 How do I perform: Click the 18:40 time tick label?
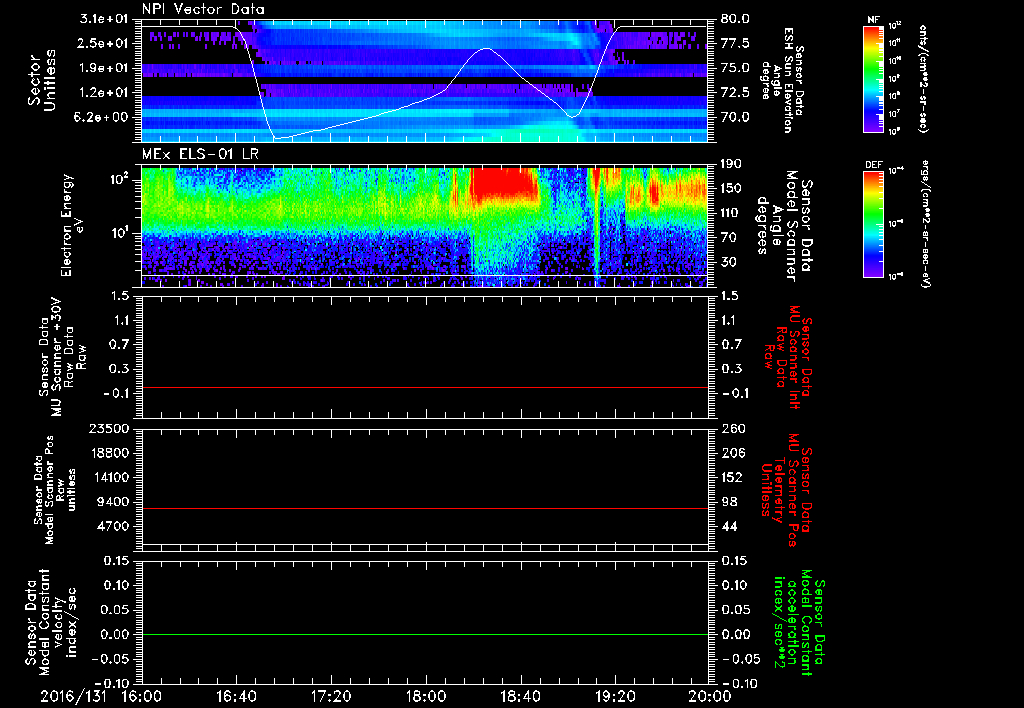click(x=520, y=696)
